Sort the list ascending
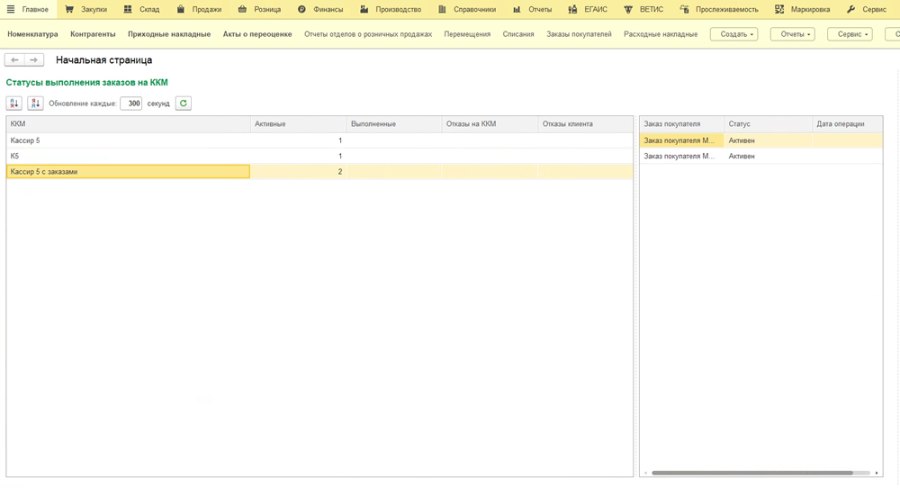This screenshot has height=488, width=900. pos(14,103)
